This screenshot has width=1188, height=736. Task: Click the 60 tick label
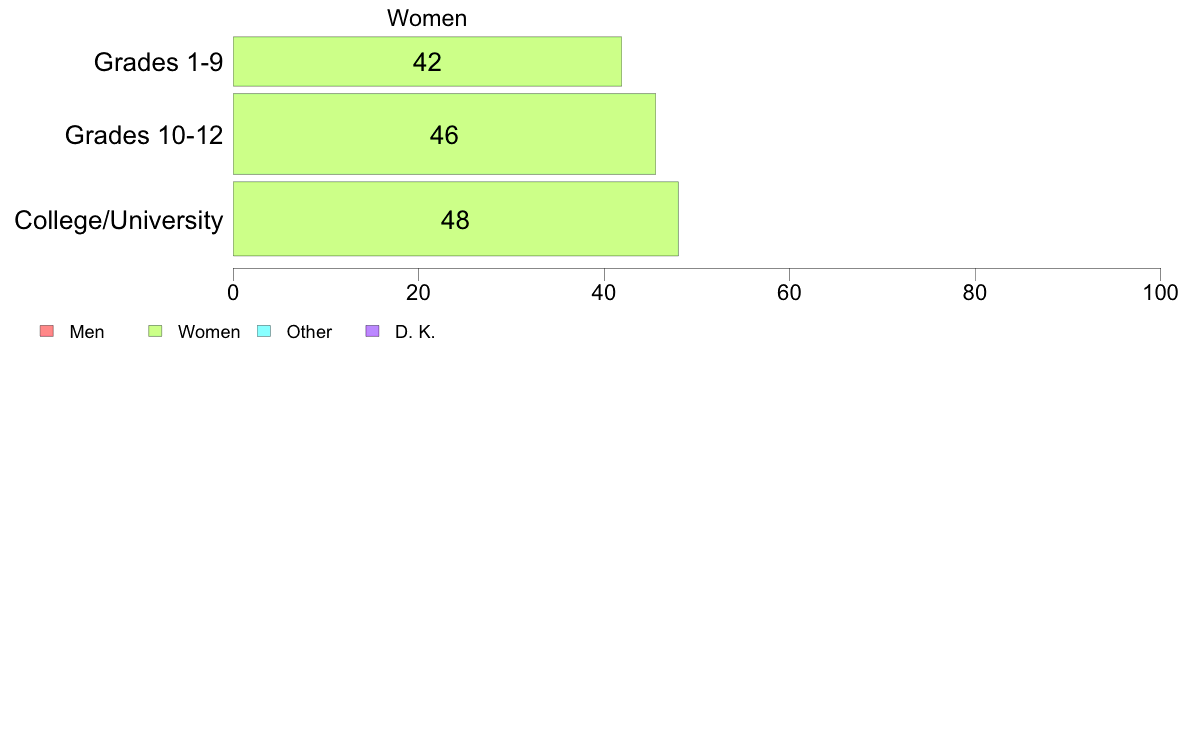click(x=789, y=293)
